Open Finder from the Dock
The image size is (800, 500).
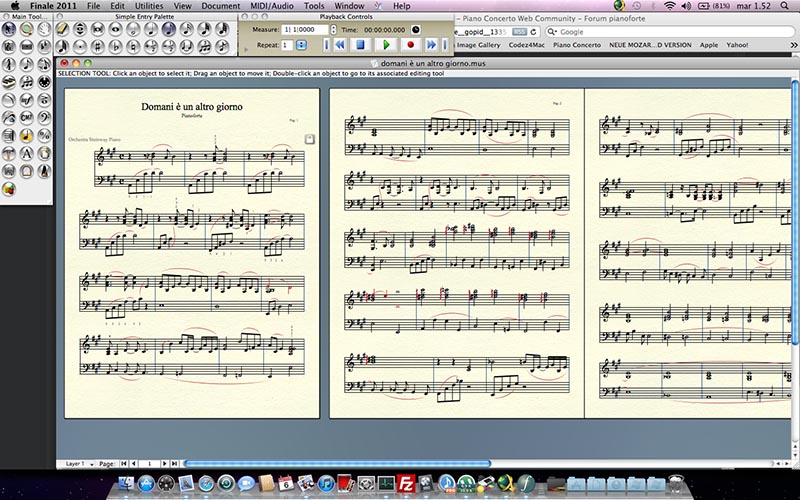click(126, 483)
